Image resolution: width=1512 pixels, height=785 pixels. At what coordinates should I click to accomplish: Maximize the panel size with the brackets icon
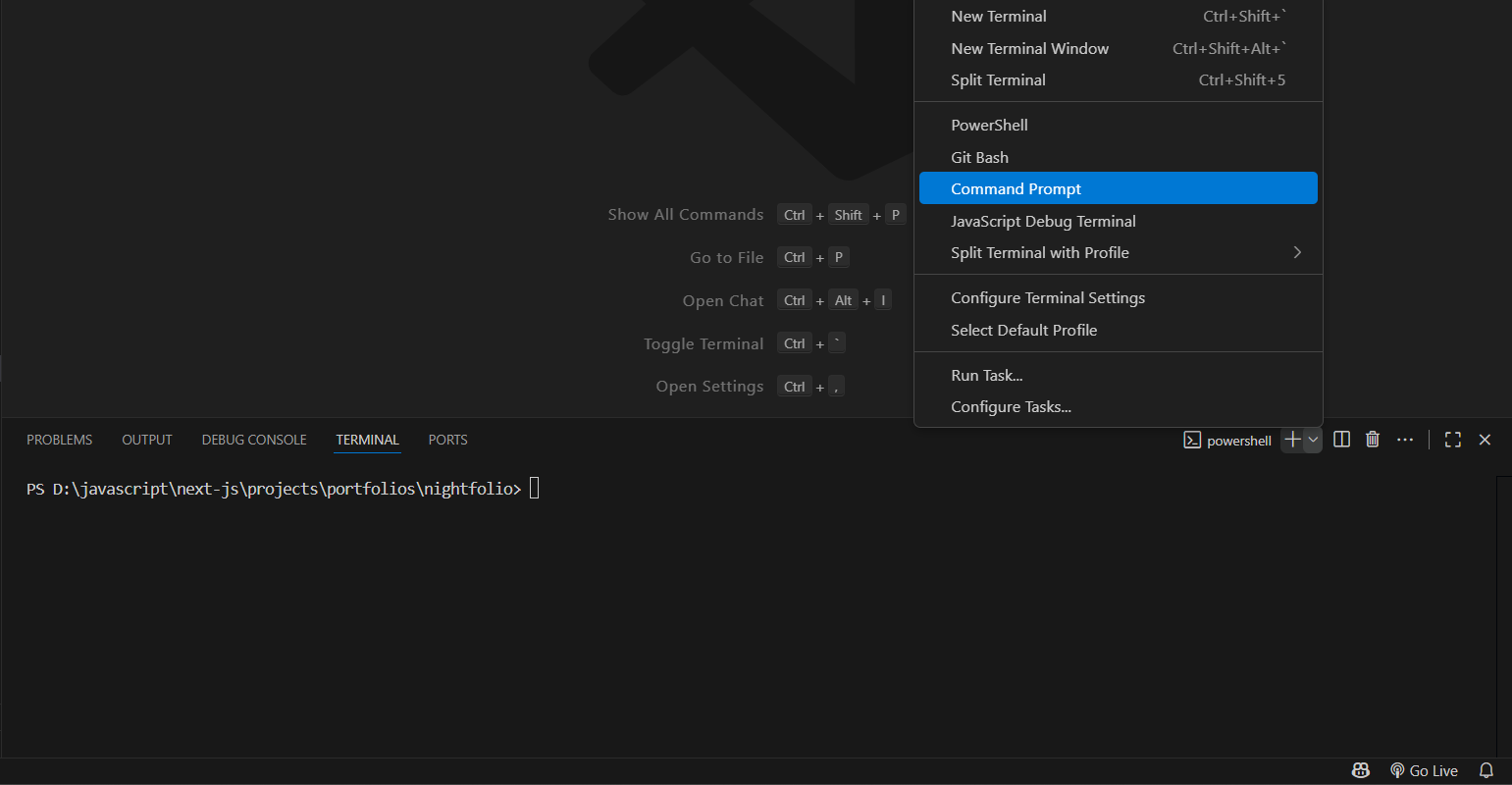point(1453,440)
